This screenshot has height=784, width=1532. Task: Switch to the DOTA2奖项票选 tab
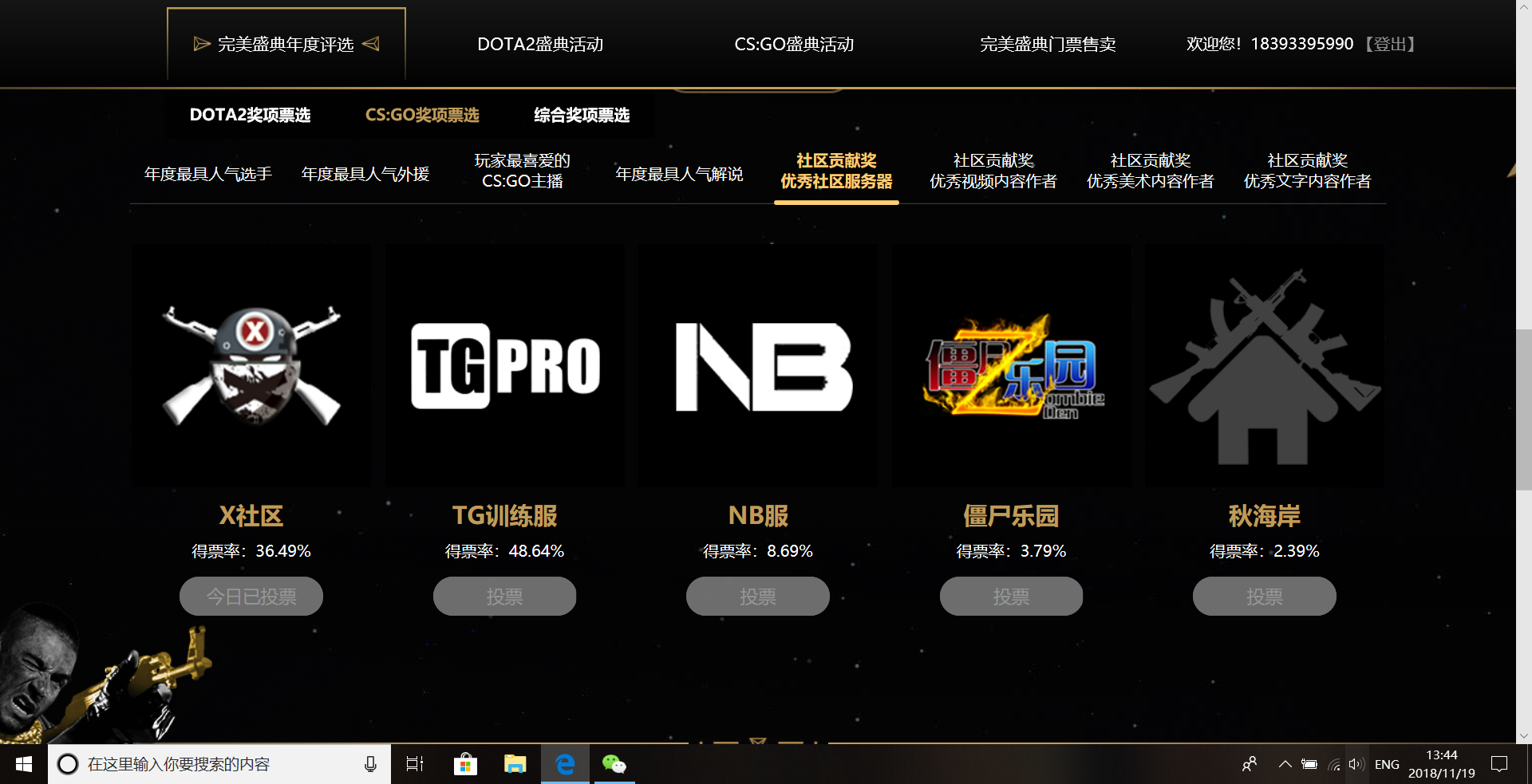pos(250,115)
